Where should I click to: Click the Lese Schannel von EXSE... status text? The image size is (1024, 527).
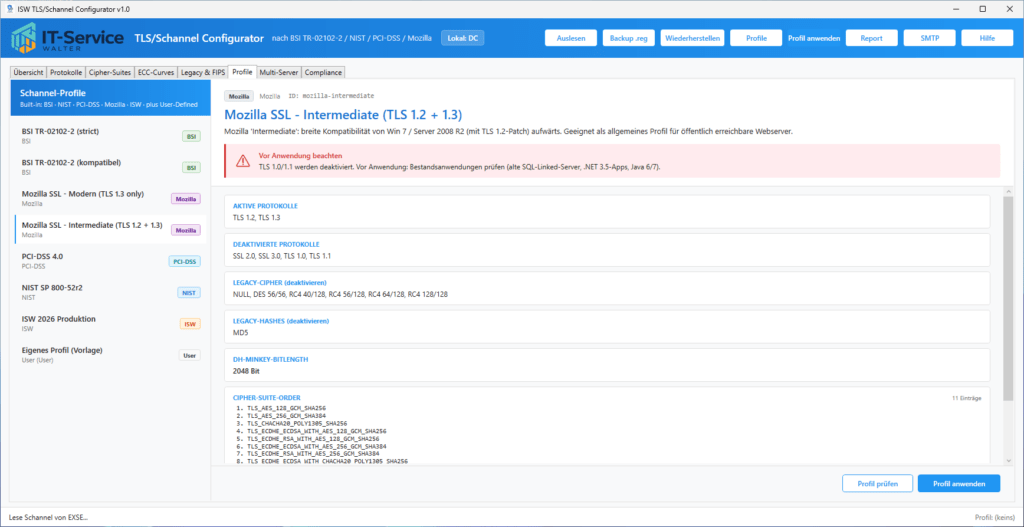pos(48,517)
